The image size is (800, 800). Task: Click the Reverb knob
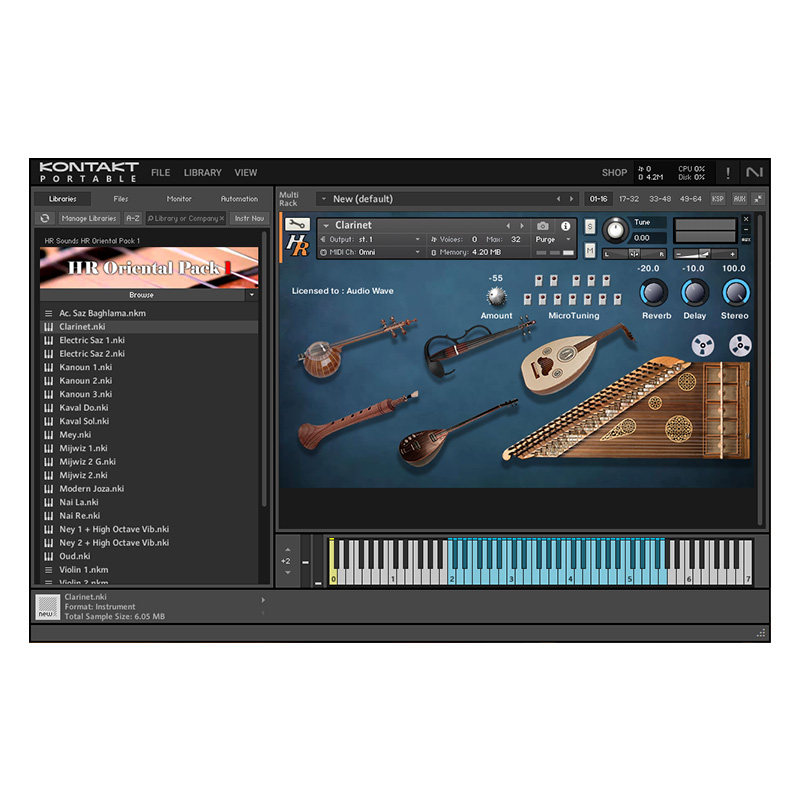[x=654, y=293]
